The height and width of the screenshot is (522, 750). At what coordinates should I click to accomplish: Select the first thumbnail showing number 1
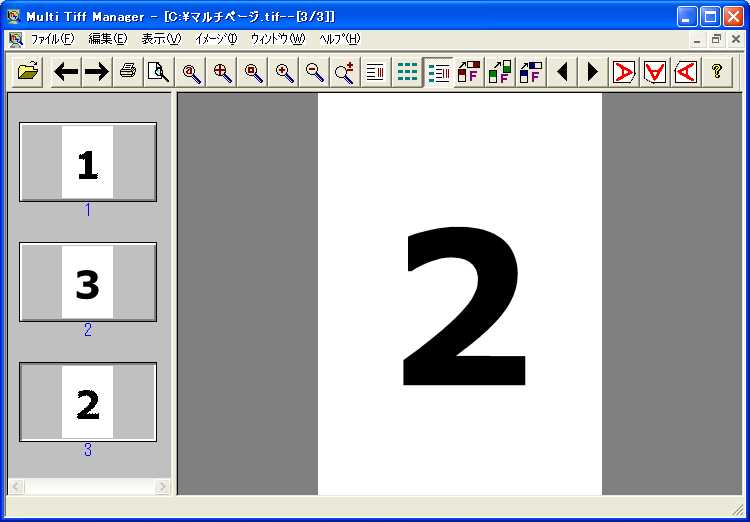pyautogui.click(x=88, y=162)
